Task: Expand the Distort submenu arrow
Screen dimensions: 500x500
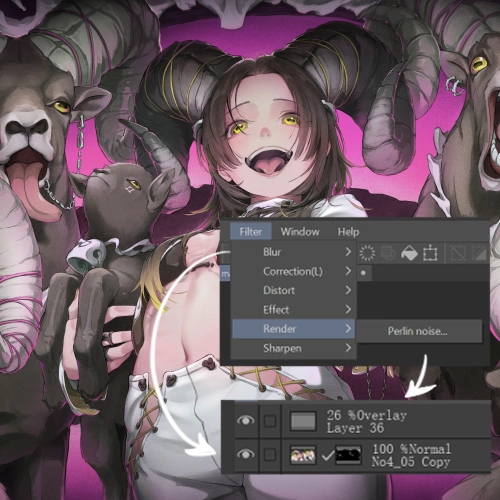Action: point(348,290)
